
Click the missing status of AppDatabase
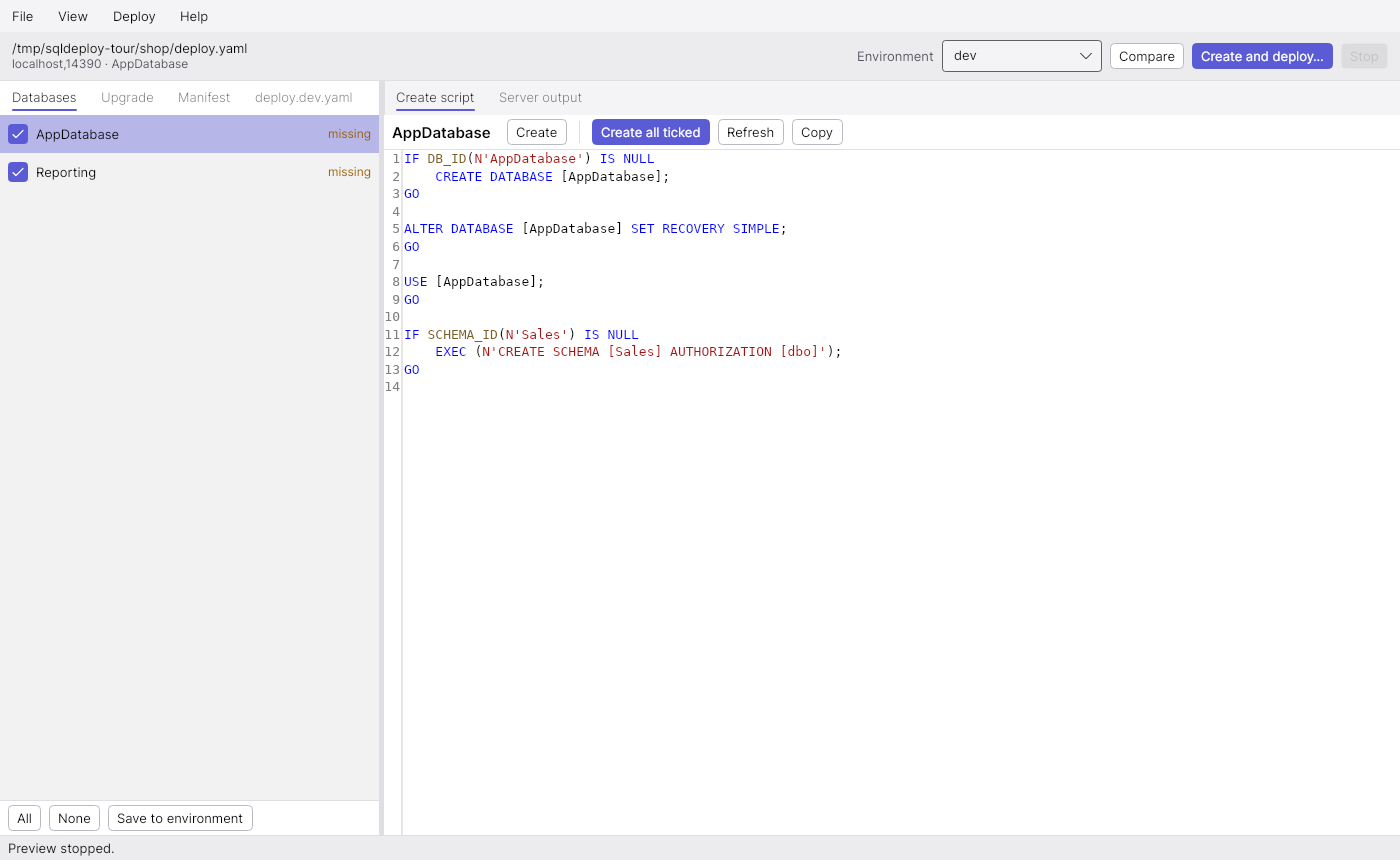349,134
